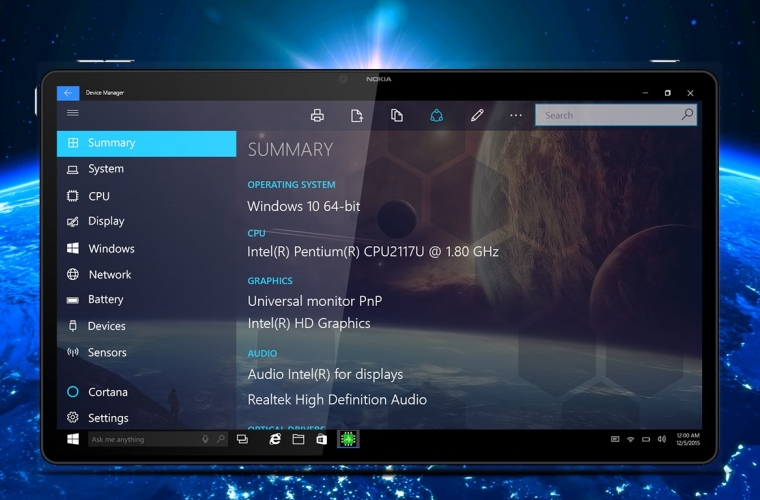Minimize the Device Manager window
Image resolution: width=760 pixels, height=500 pixels.
point(645,93)
